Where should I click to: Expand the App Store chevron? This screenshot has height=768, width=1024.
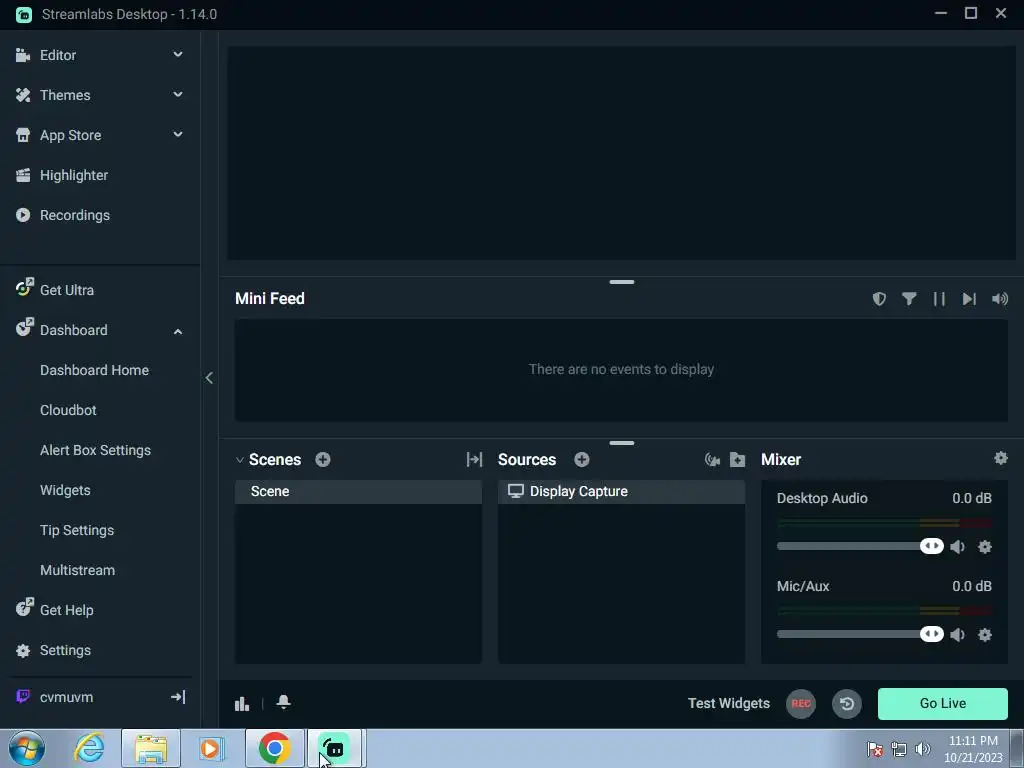click(x=178, y=135)
